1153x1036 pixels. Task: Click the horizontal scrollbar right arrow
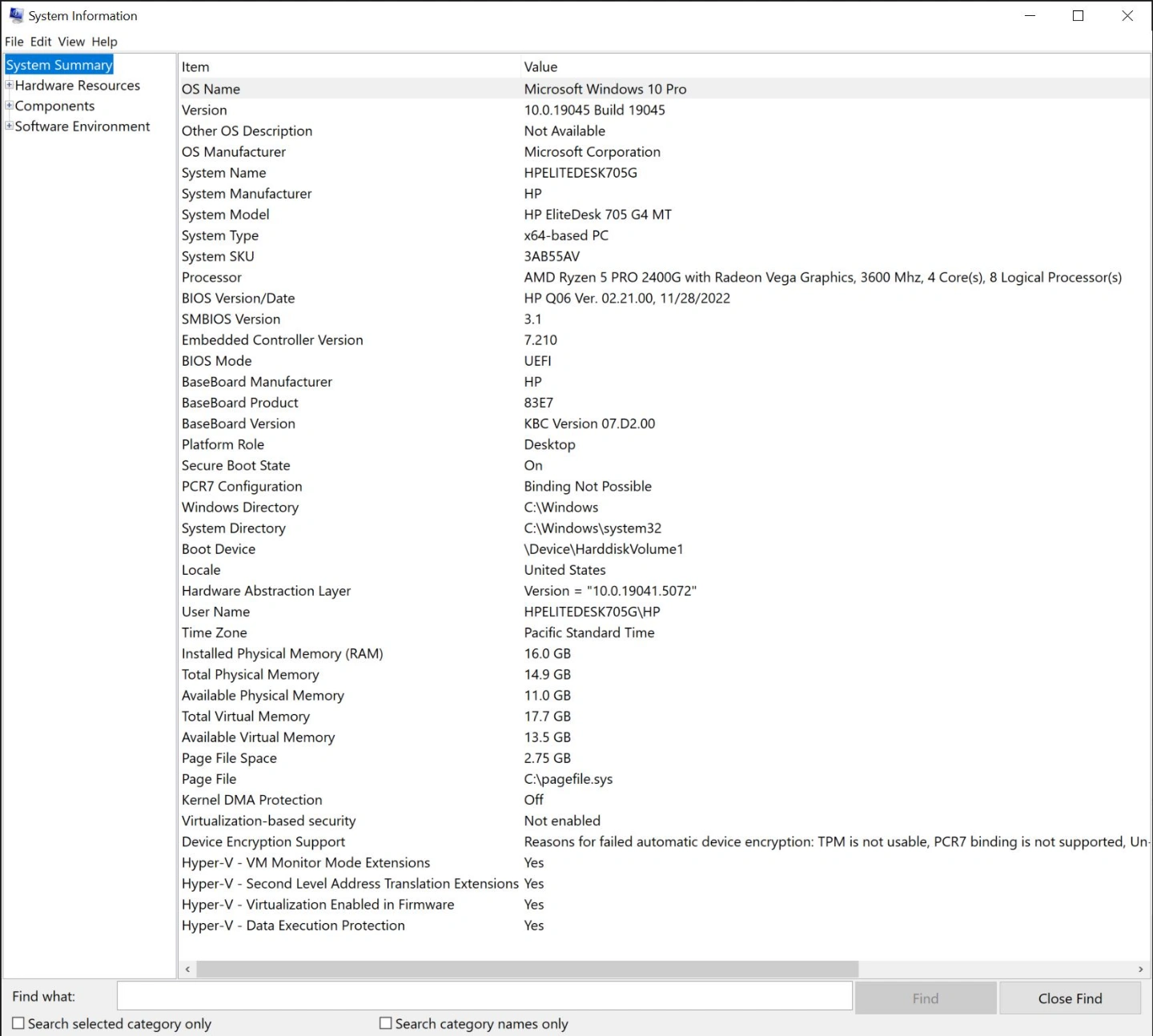coord(1141,969)
